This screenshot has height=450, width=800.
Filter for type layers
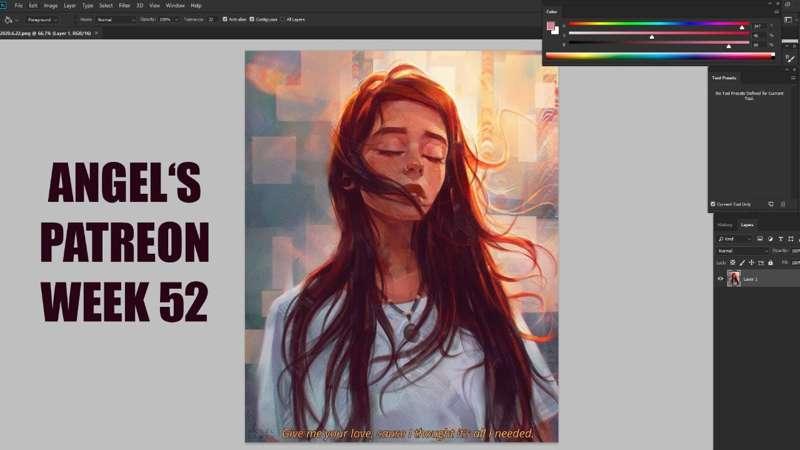pyautogui.click(x=781, y=239)
